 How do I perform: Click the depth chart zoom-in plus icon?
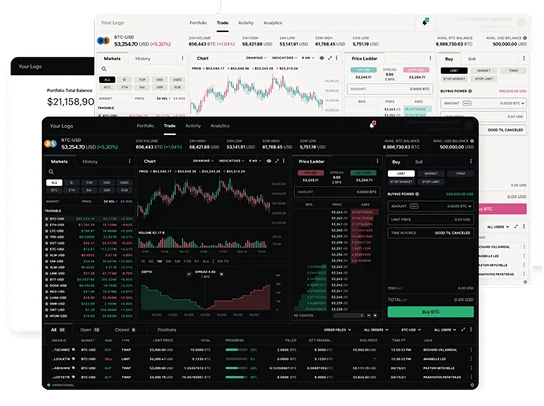tap(221, 274)
